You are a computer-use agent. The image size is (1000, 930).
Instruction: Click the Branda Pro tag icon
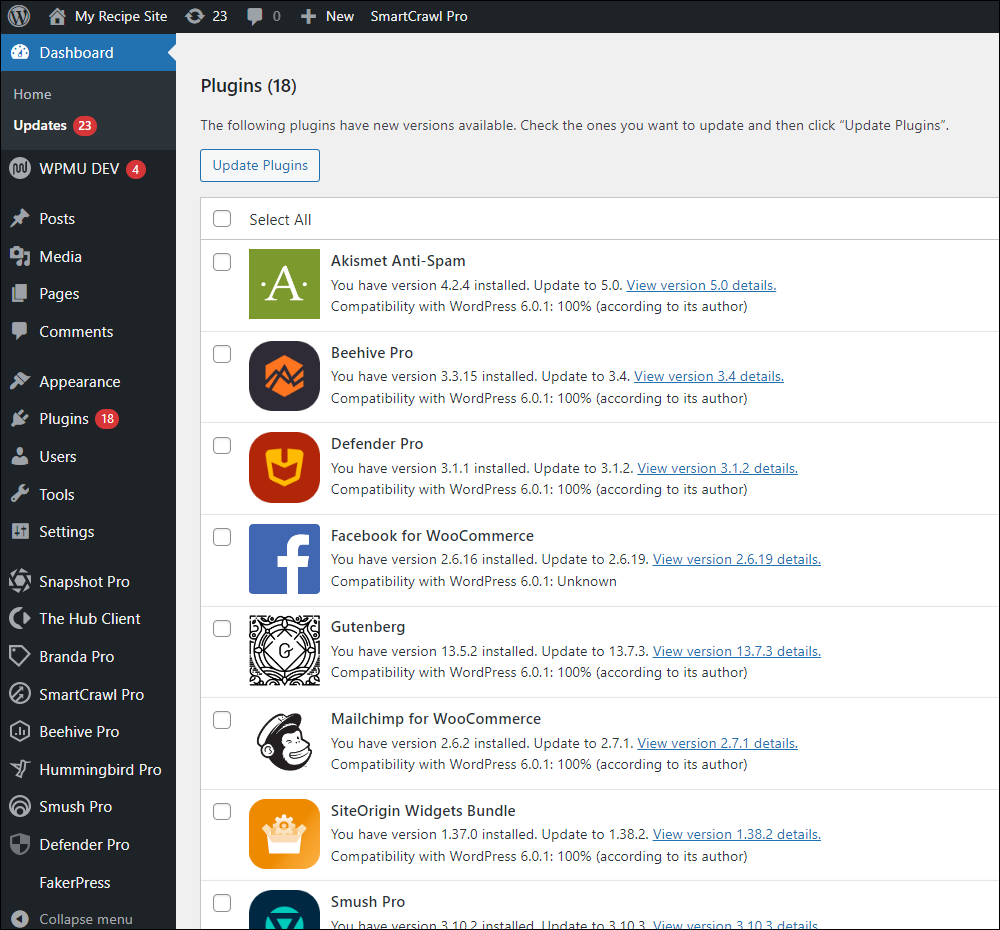(20, 656)
